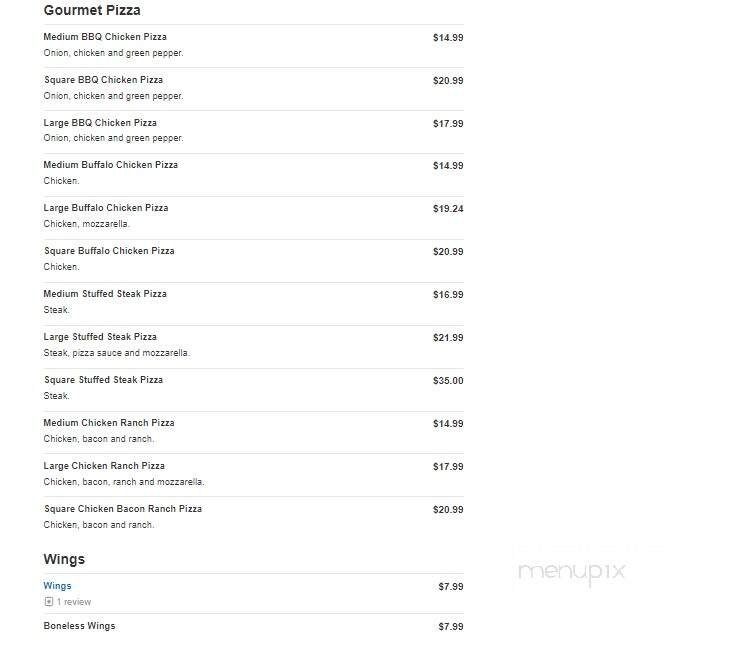Click the Large Buffalo Chicken Pizza title
The image size is (751, 654).
pos(106,208)
